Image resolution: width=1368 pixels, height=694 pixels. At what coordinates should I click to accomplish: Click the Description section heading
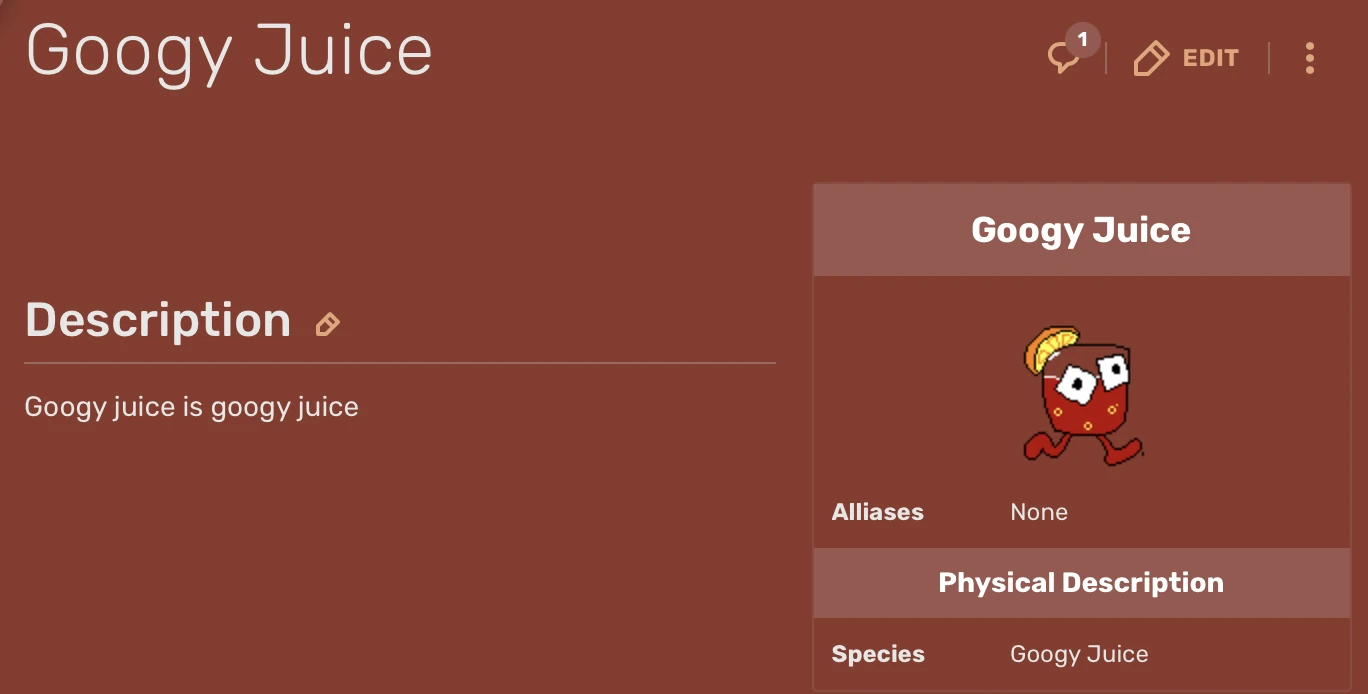pyautogui.click(x=156, y=320)
